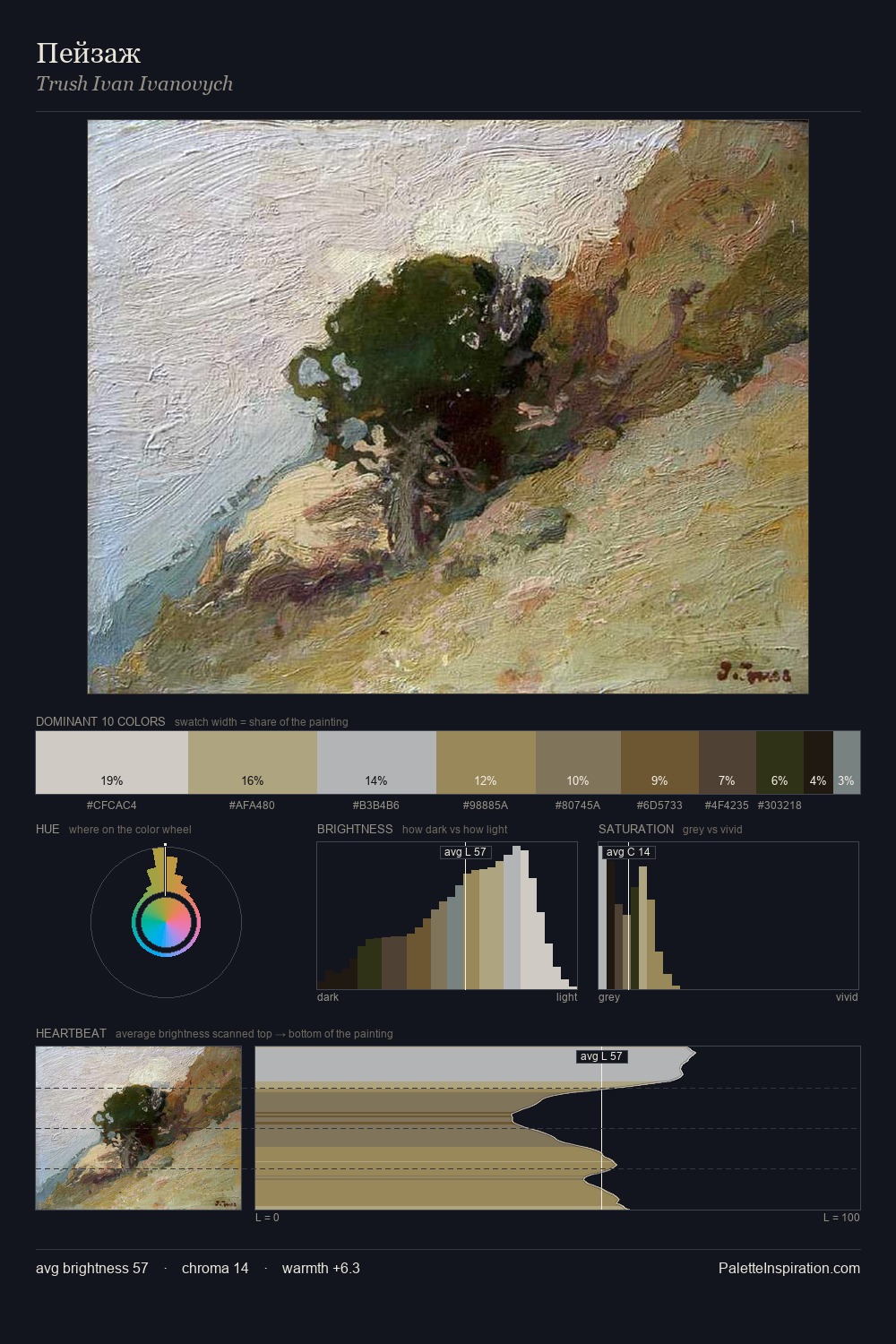Image resolution: width=896 pixels, height=1344 pixels.
Task: Select the 14% grey swatch #B3B4B6
Action: click(x=376, y=762)
